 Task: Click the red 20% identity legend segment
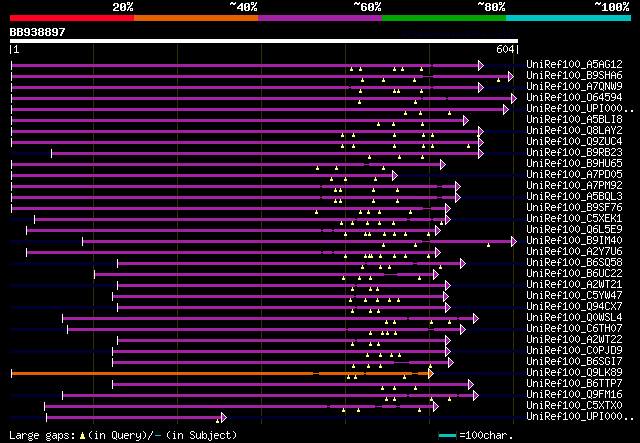click(72, 18)
